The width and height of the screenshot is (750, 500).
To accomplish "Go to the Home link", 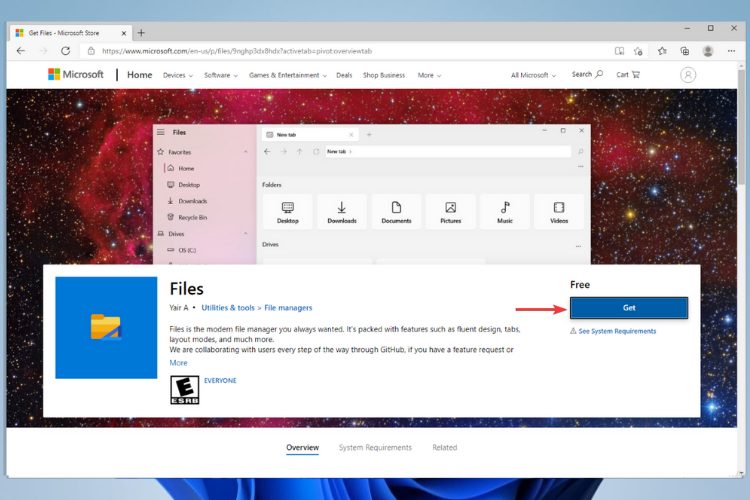I will click(140, 75).
